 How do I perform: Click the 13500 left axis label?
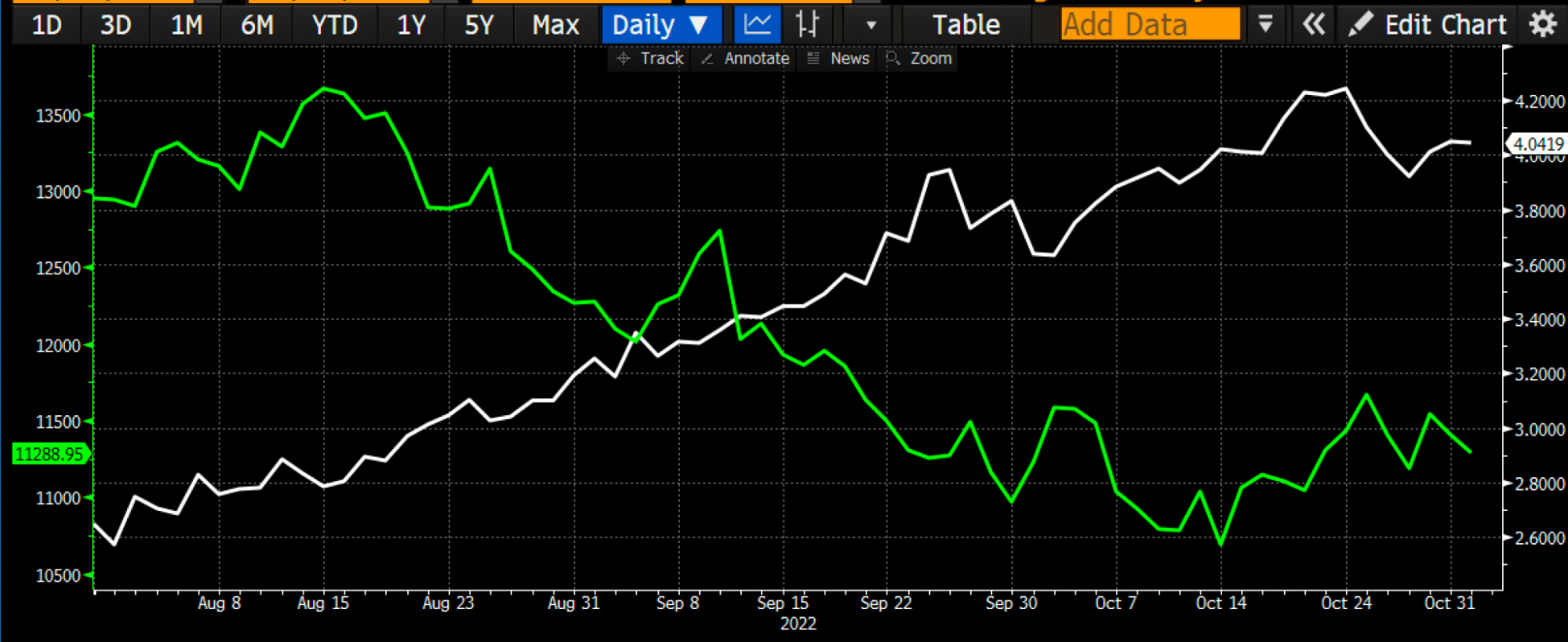pos(58,116)
